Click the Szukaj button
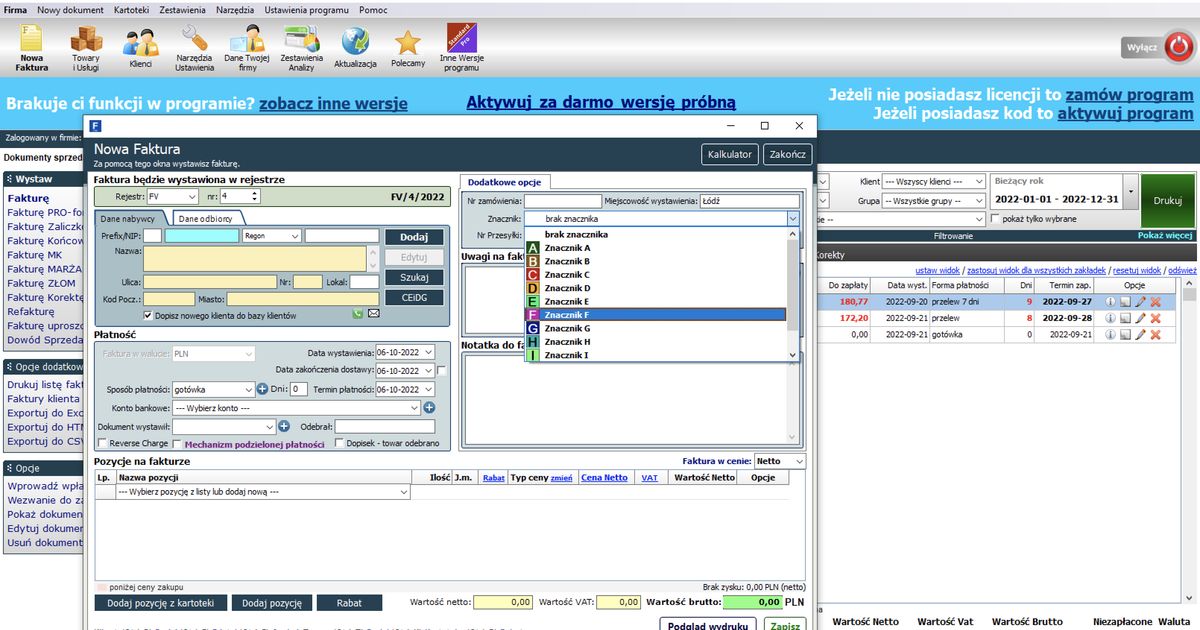Viewport: 1200px width, 630px height. (x=414, y=277)
